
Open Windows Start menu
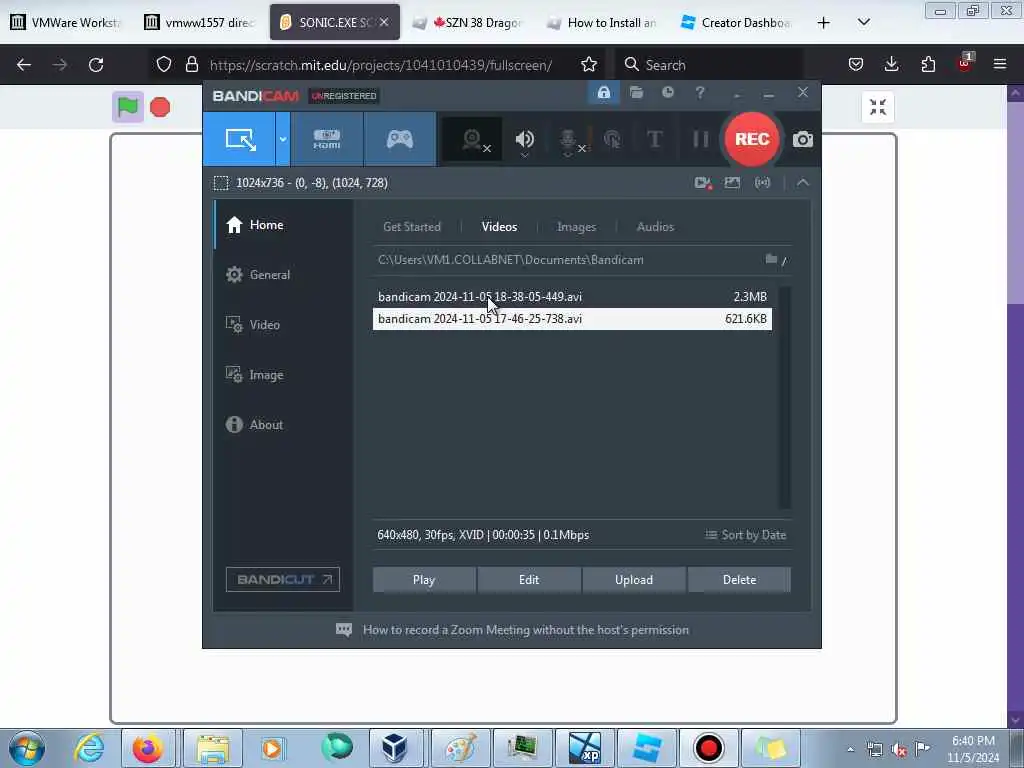(x=27, y=748)
